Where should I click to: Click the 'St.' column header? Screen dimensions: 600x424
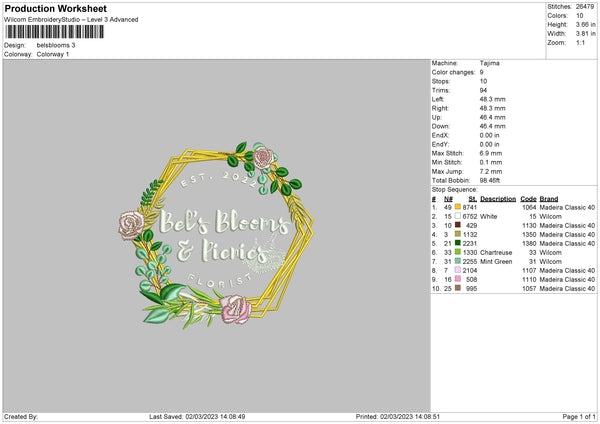[x=473, y=199]
